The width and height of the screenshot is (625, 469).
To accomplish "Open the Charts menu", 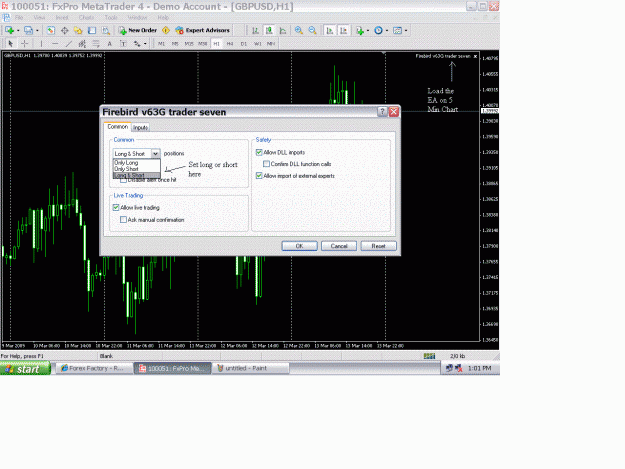I will point(86,18).
